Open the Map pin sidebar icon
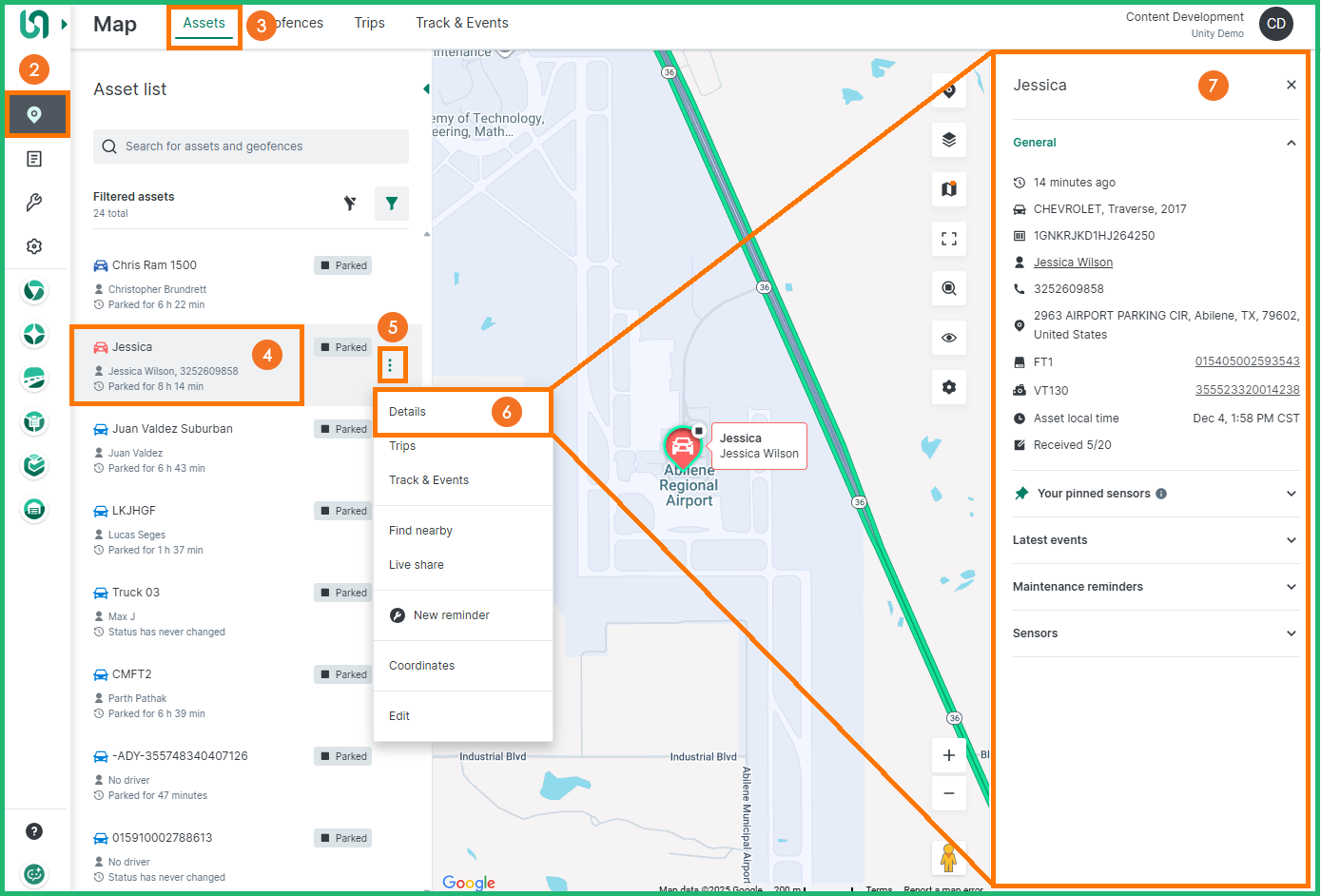The image size is (1321, 896). pos(34,115)
